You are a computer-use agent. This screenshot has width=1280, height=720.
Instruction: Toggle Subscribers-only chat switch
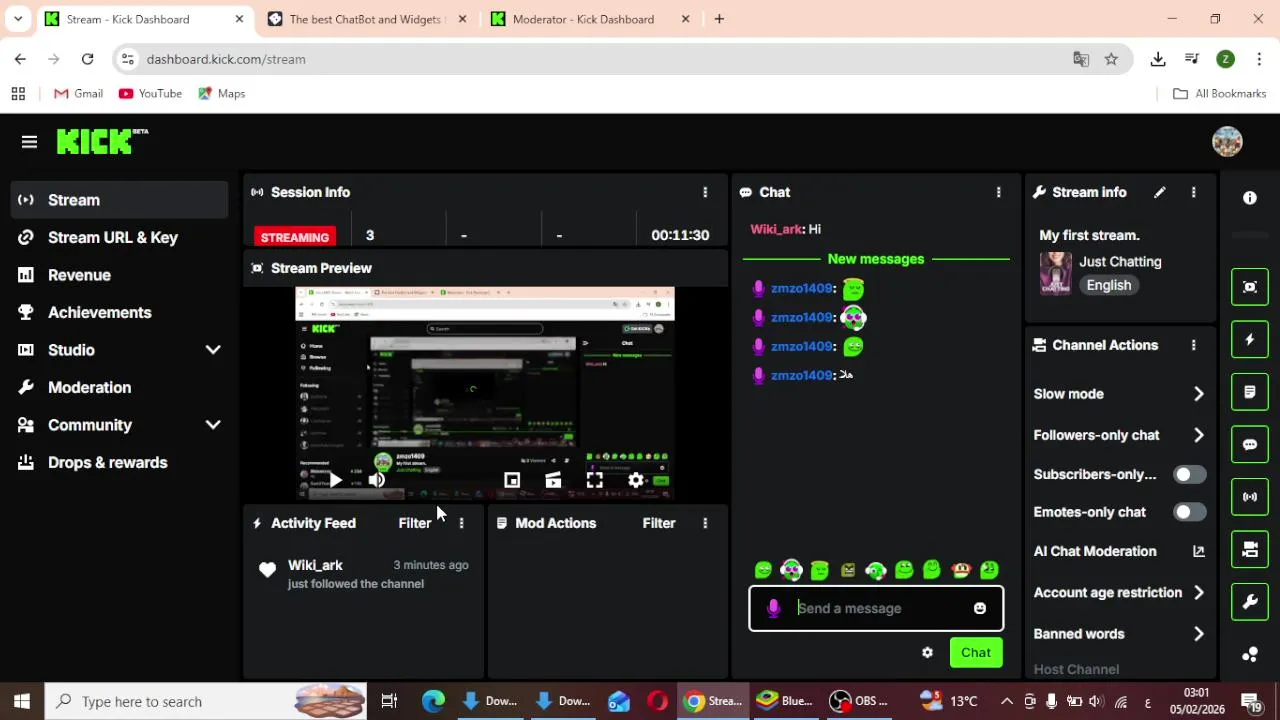(x=1189, y=475)
